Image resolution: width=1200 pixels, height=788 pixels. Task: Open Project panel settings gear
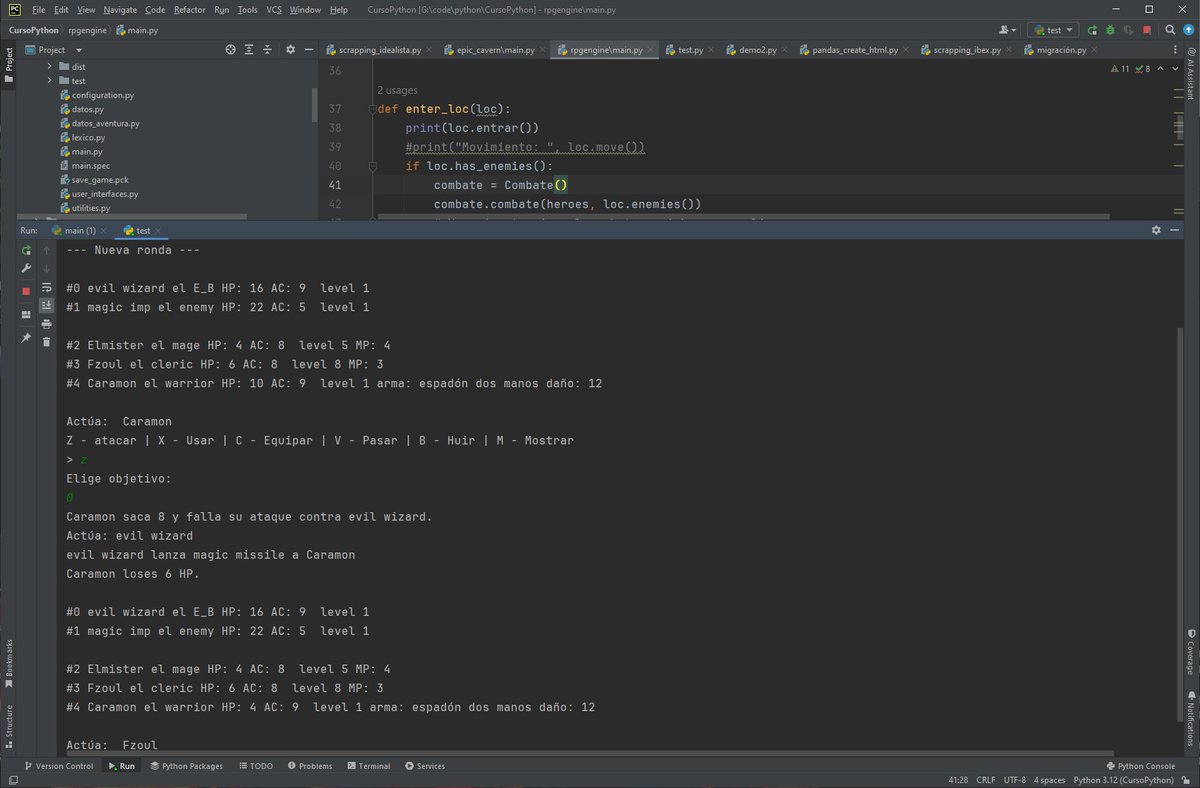291,49
